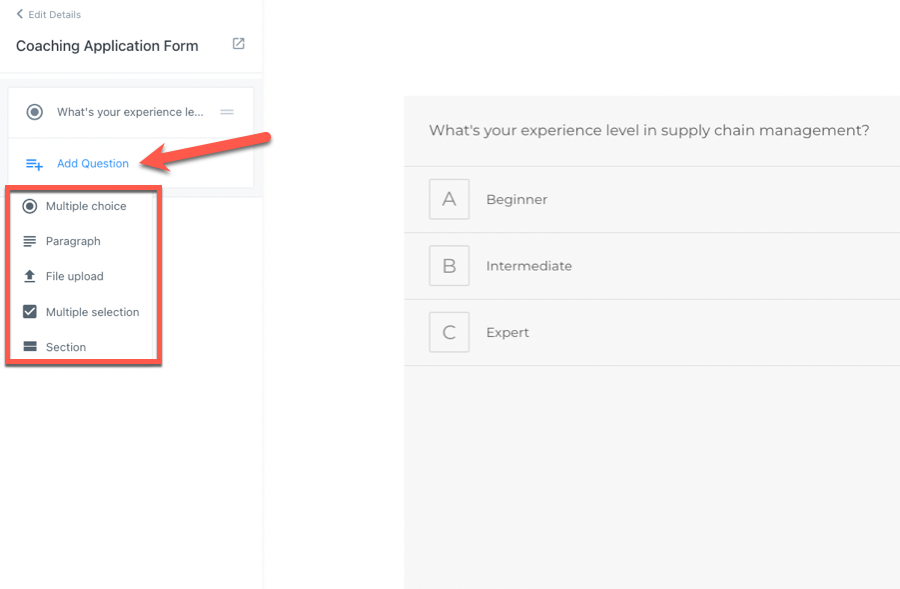Click the Multiple selection checkbox icon
This screenshot has height=589, width=900.
pyautogui.click(x=29, y=312)
